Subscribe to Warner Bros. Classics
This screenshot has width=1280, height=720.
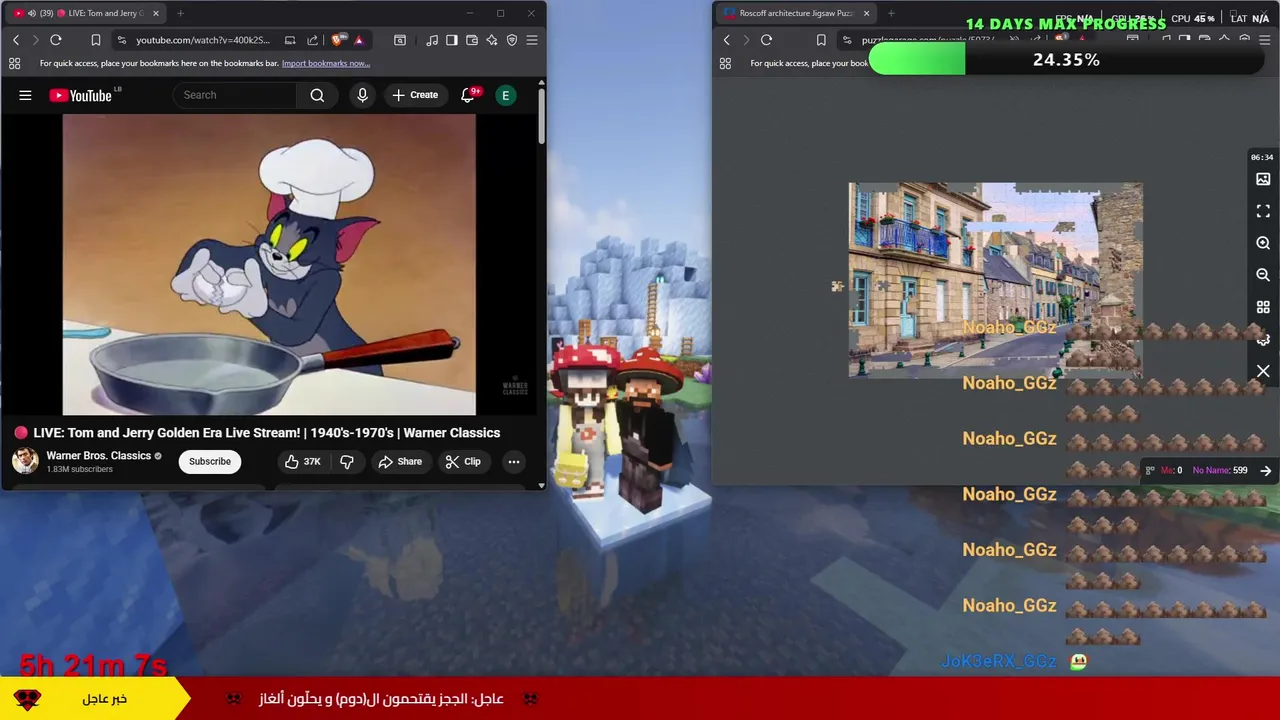[x=210, y=461]
